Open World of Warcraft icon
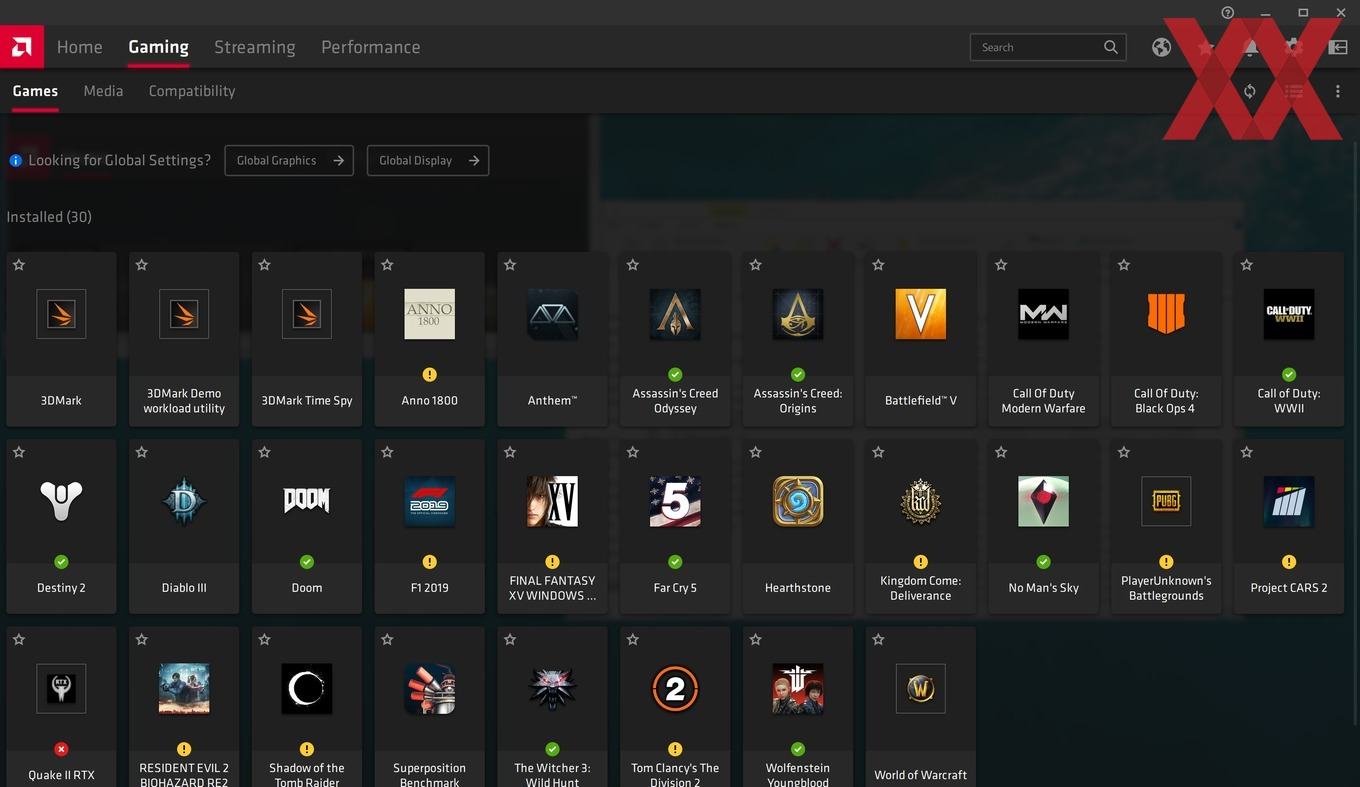The image size is (1360, 787). pyautogui.click(x=920, y=689)
